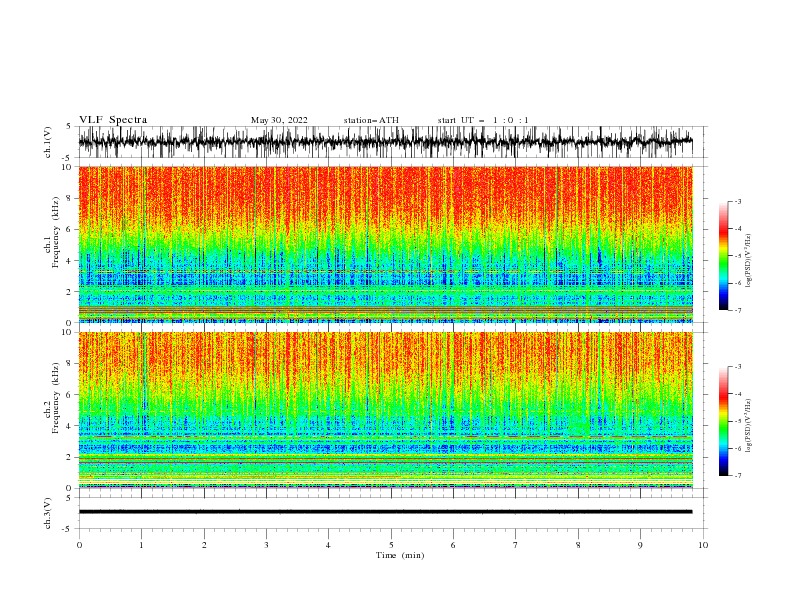Click the 7 tick on the Time axis
This screenshot has height=612, width=792.
516,545
